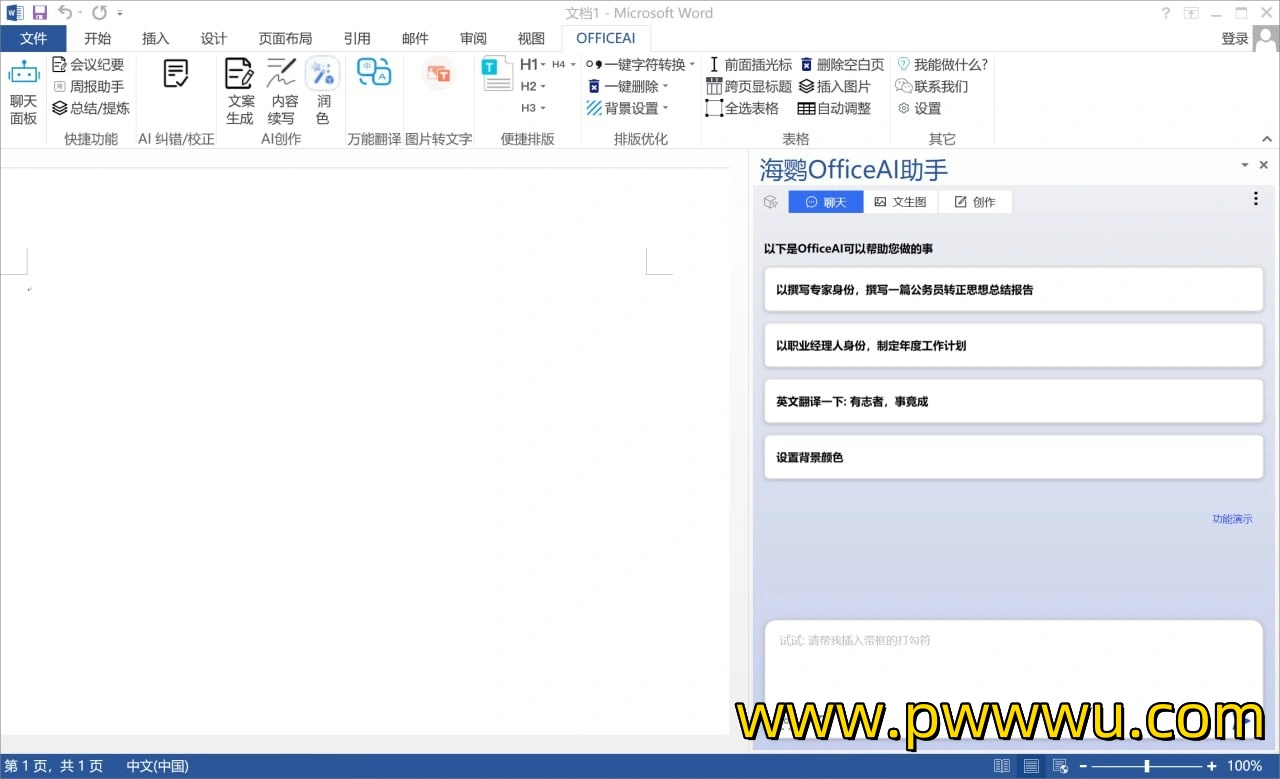The width and height of the screenshot is (1280, 779).
Task: Switch to Read Mode view in status bar
Action: pos(1003,767)
